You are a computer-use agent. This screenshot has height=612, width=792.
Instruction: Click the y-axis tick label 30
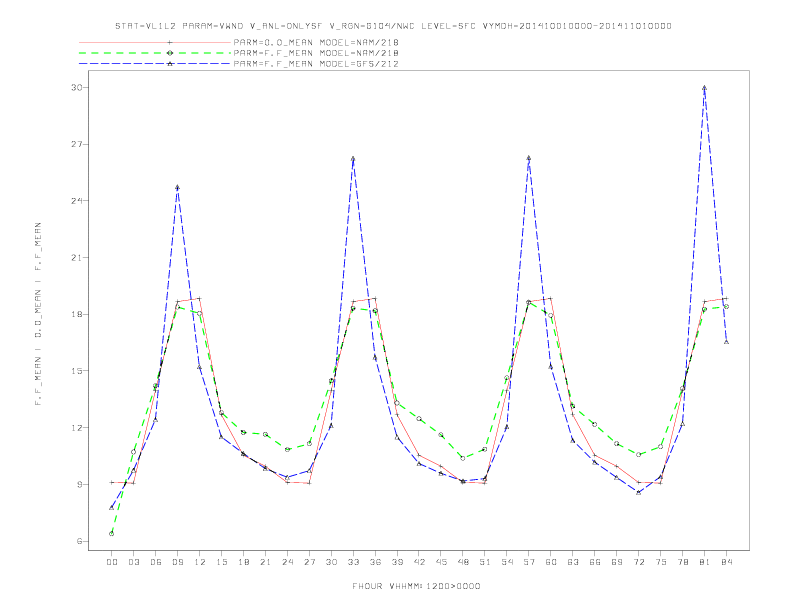tap(76, 87)
